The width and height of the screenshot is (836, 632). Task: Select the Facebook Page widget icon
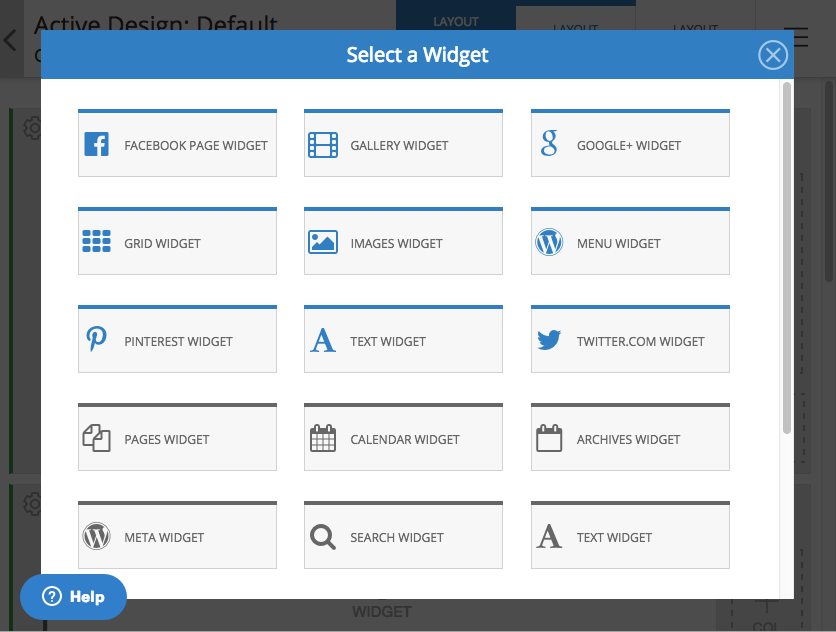(97, 144)
